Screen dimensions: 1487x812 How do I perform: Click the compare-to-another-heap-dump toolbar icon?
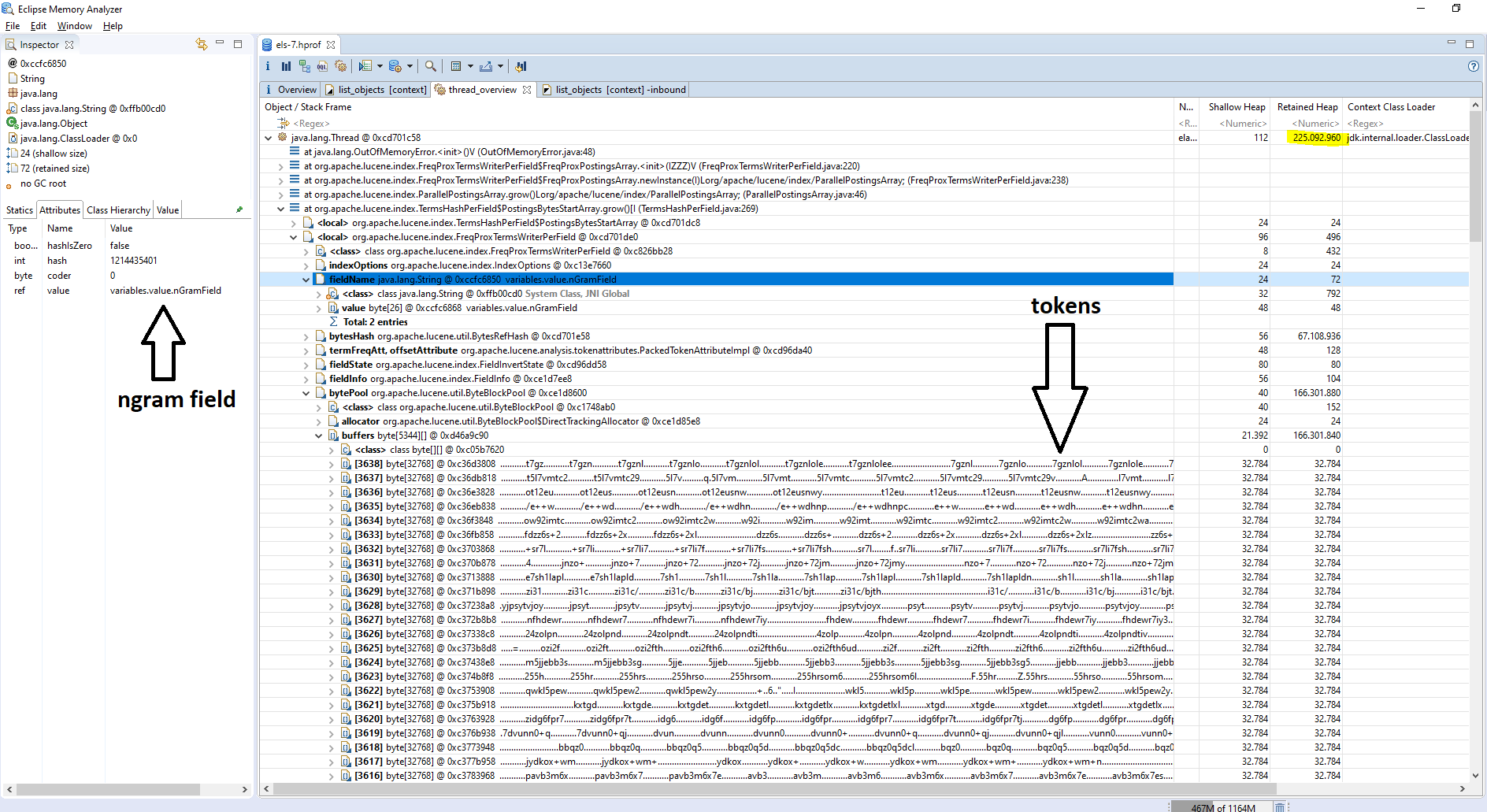[521, 67]
